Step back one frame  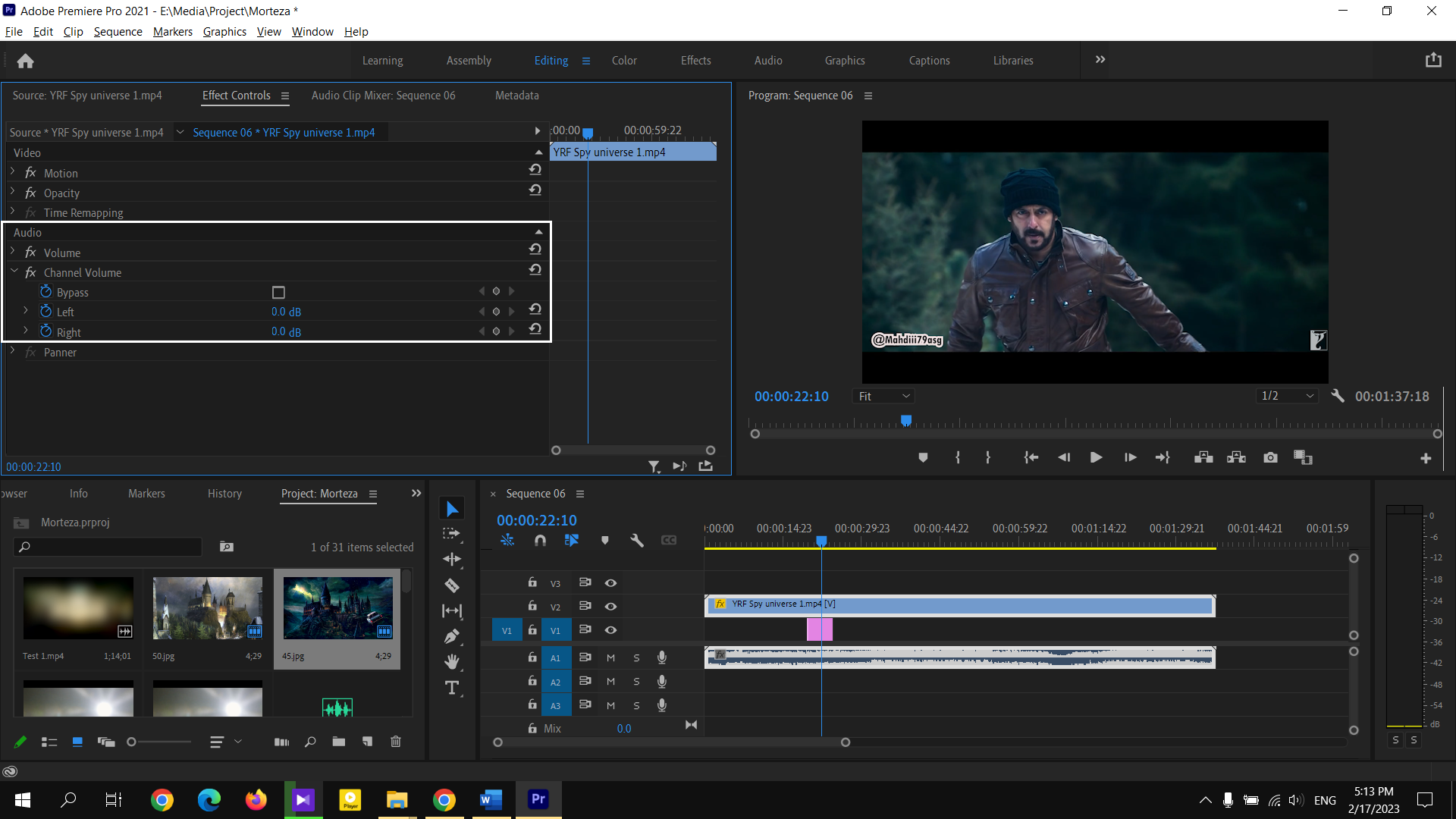click(1064, 457)
